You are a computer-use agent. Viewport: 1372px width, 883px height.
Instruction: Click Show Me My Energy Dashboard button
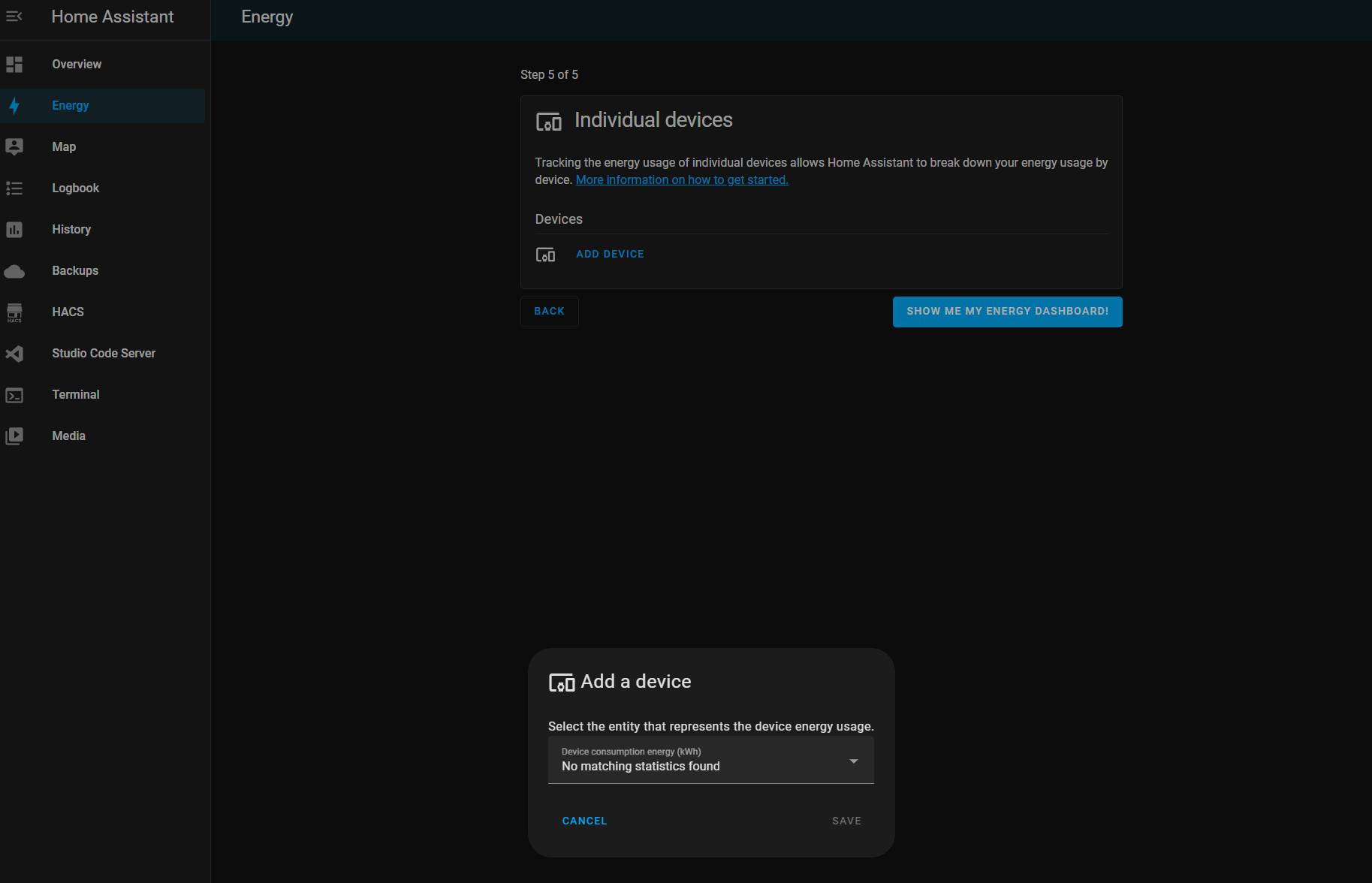pyautogui.click(x=1007, y=311)
